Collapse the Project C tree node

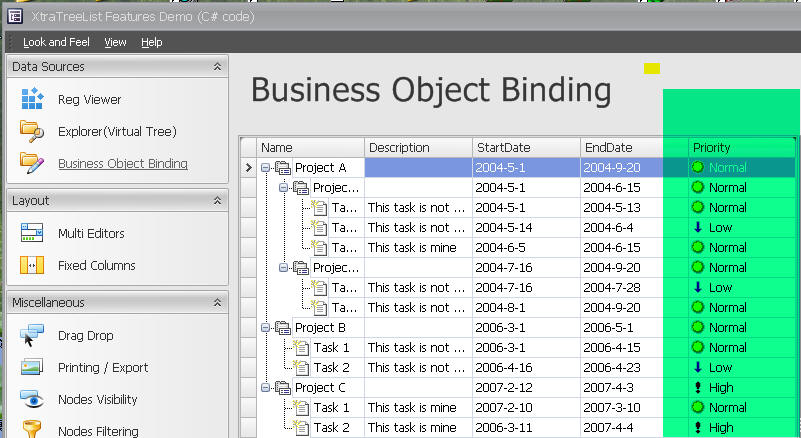pos(266,387)
